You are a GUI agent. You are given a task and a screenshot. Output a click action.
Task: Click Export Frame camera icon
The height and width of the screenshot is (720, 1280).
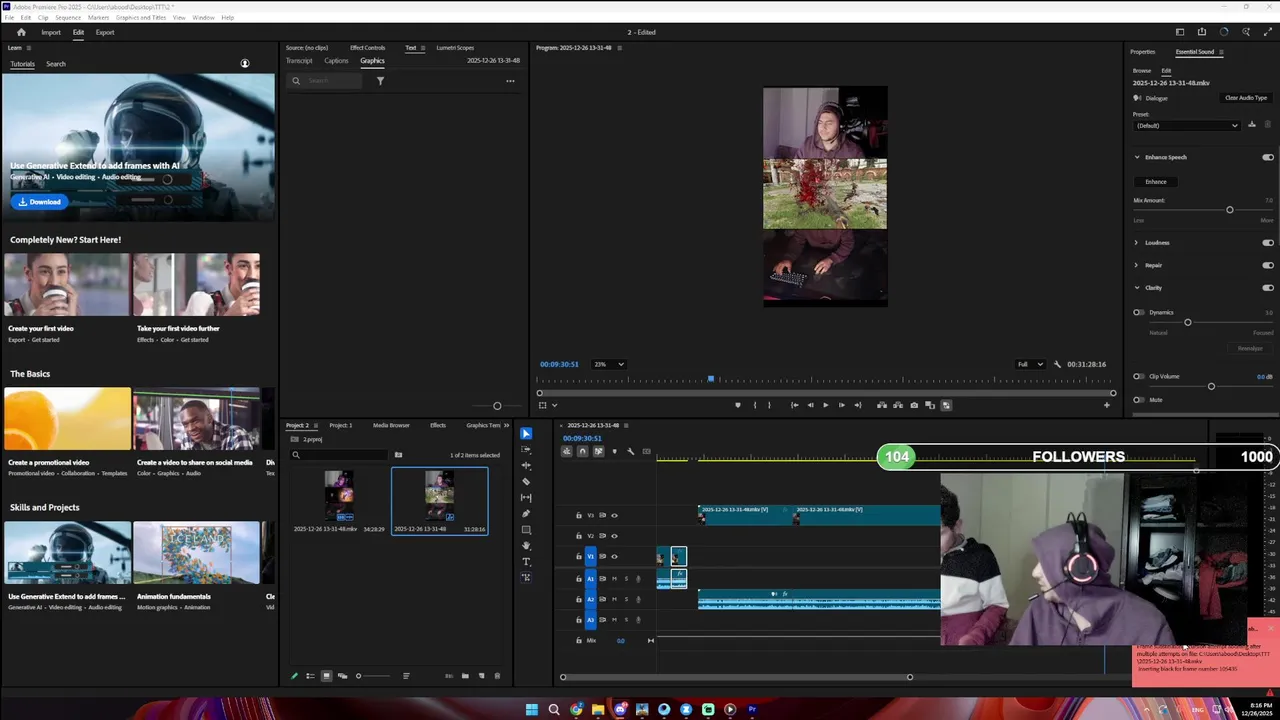914,405
